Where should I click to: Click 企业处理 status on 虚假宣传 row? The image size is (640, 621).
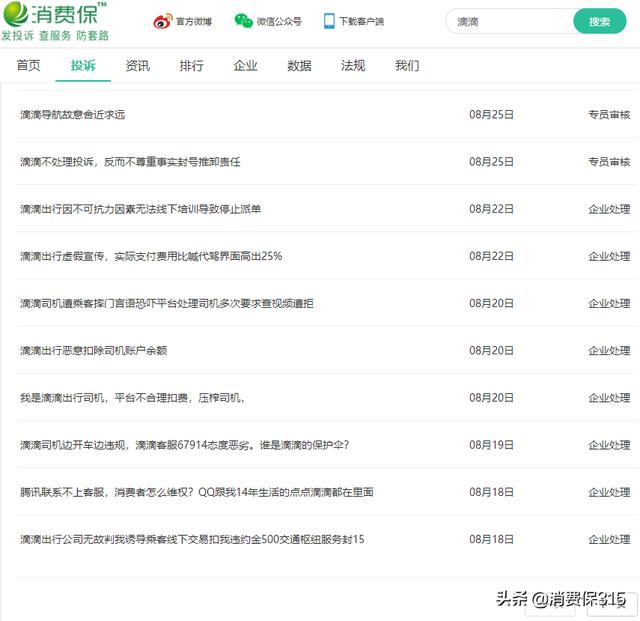click(x=609, y=256)
